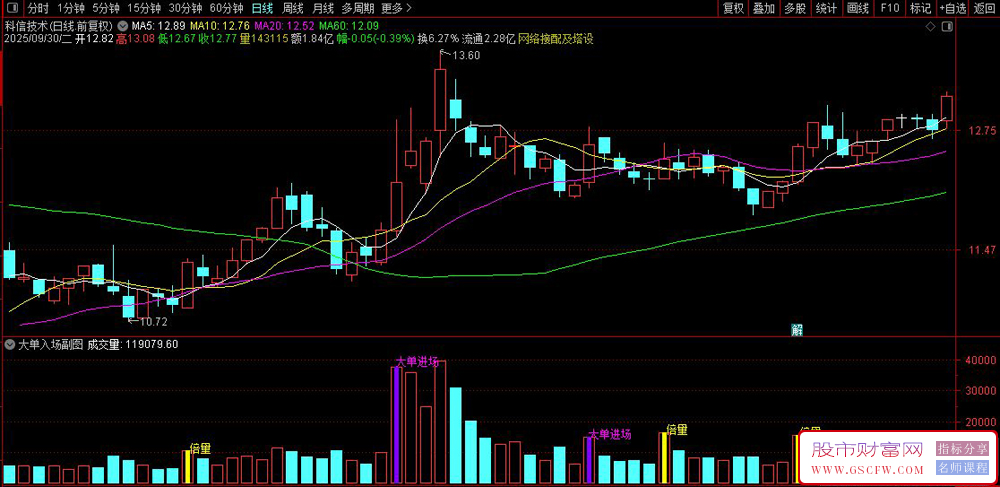Select the 日线 daily tab
Image resolution: width=1000 pixels, height=487 pixels.
pyautogui.click(x=262, y=8)
